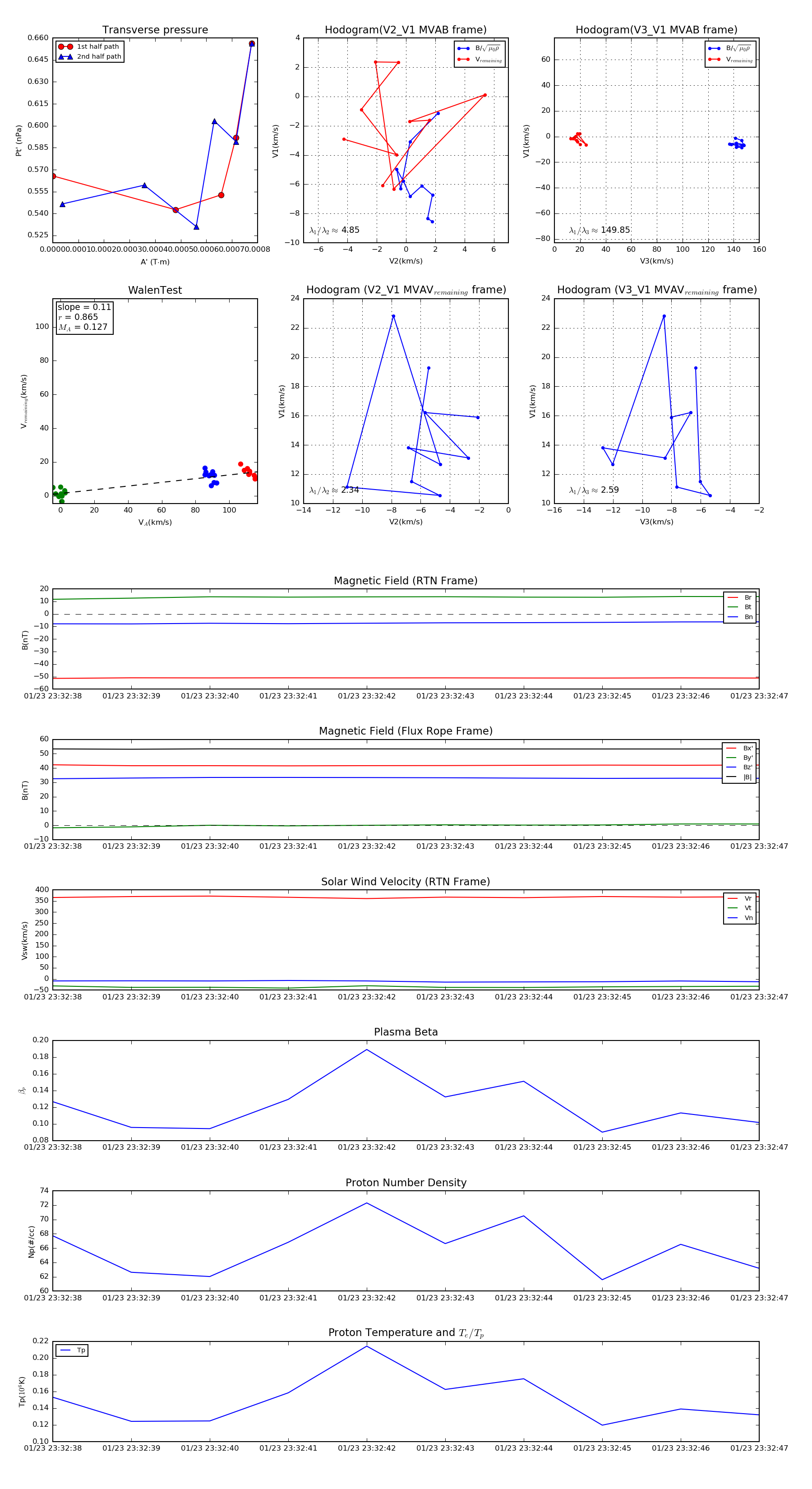812x1489 pixels.
Task: Click 'Solar Wind Velocity (RTN Frame)' title
Action: pyautogui.click(x=406, y=882)
